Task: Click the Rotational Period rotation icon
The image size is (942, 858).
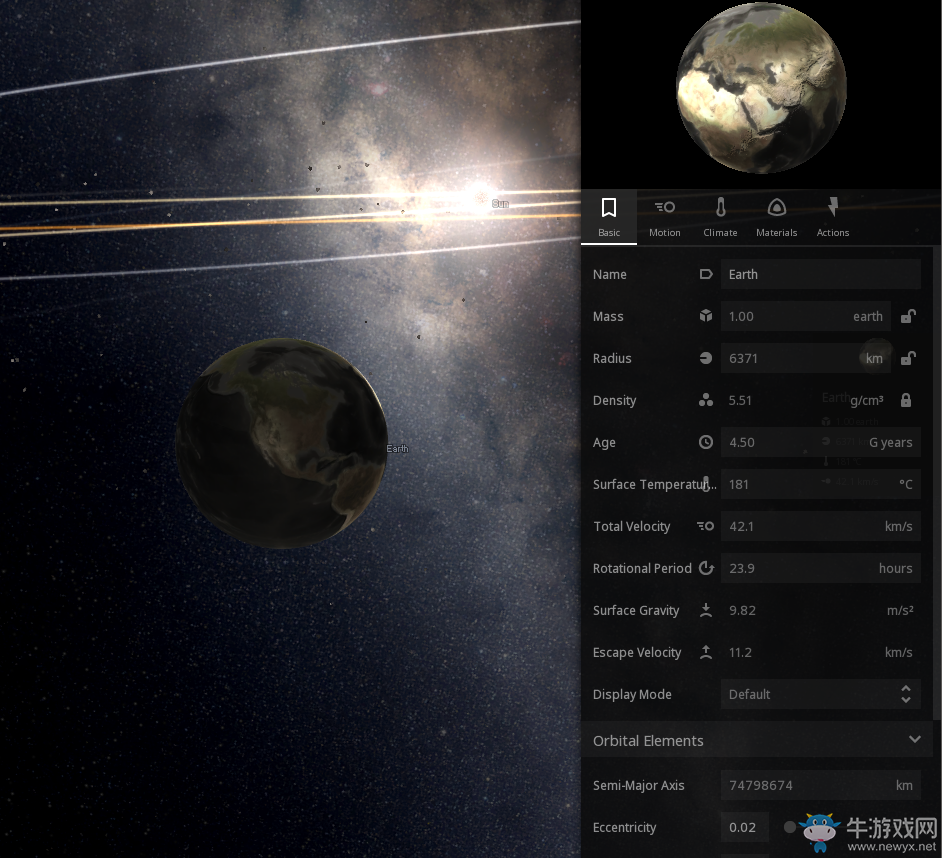Action: (x=706, y=568)
